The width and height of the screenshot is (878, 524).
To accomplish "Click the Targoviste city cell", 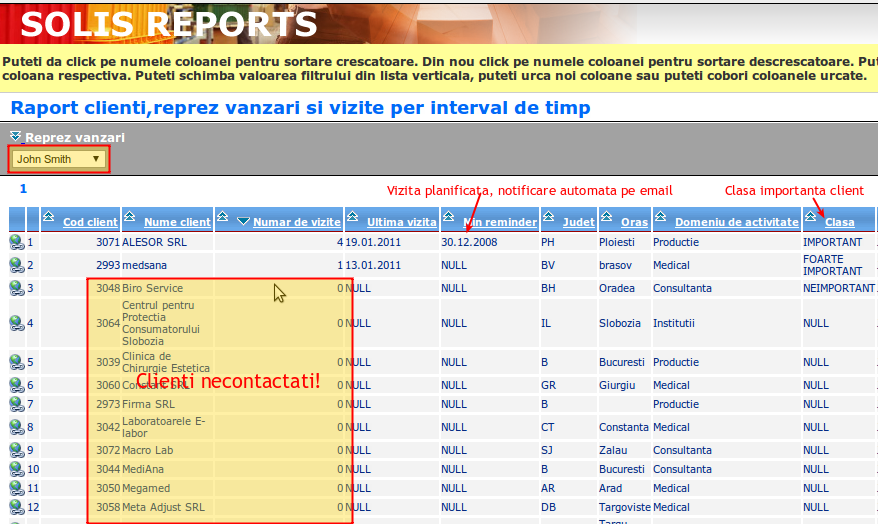I will [625, 508].
